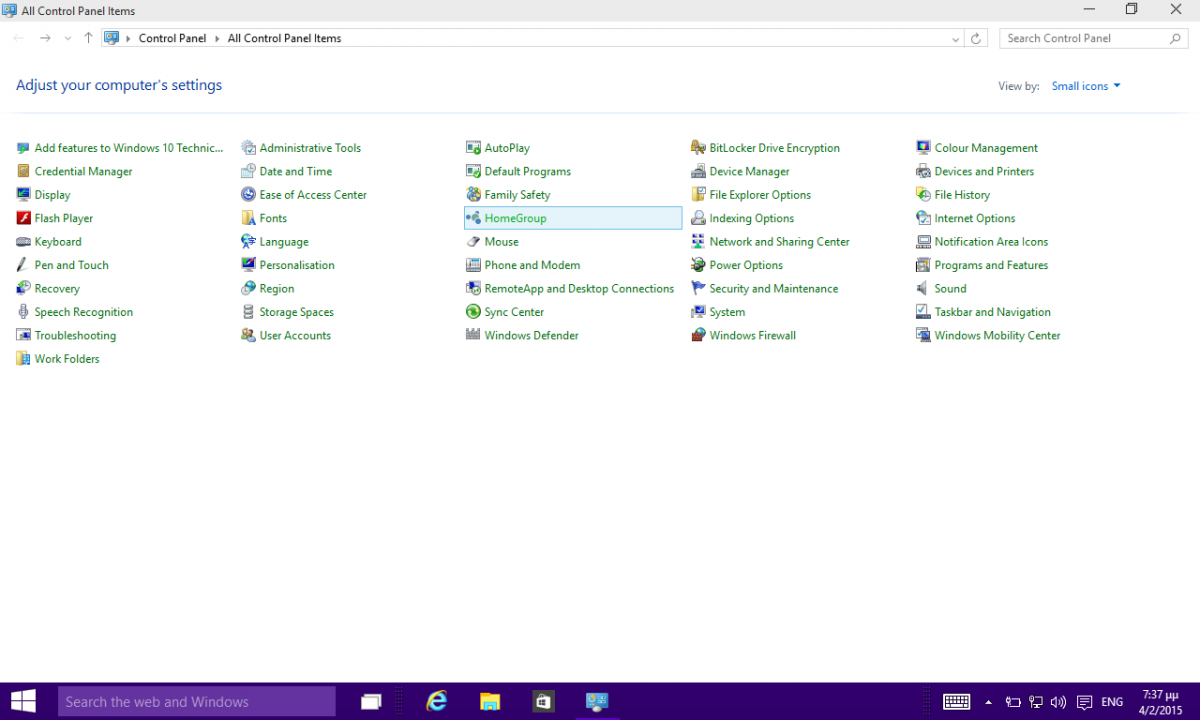Viewport: 1200px width, 720px height.
Task: Click the red Flash Player icon
Action: point(23,218)
